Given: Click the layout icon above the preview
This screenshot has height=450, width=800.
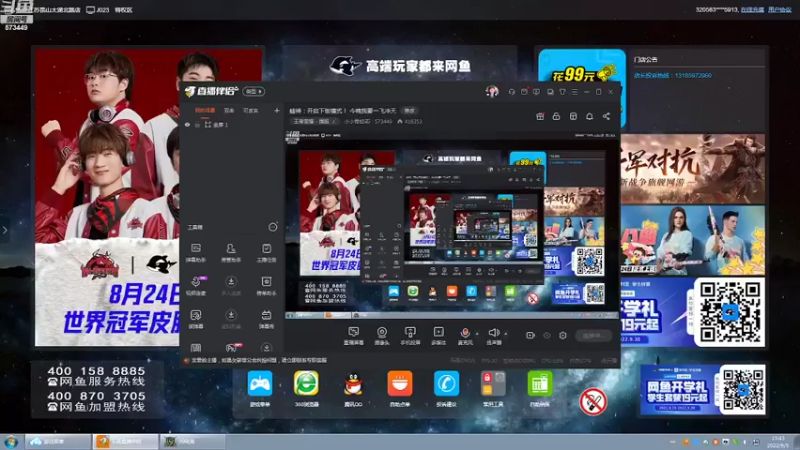Looking at the screenshot, I should point(573,116).
